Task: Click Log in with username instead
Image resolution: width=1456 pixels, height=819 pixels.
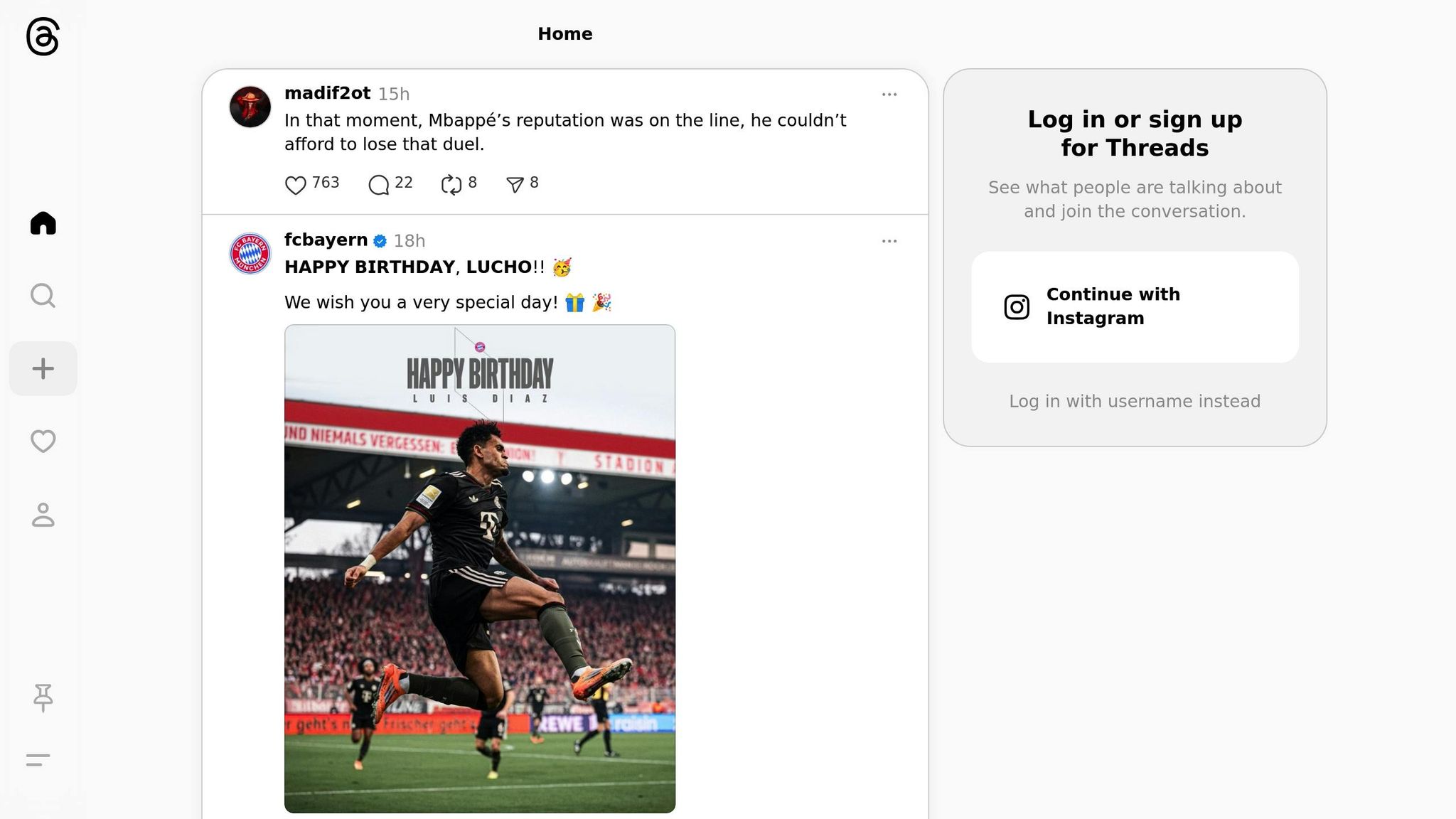Action: tap(1135, 401)
